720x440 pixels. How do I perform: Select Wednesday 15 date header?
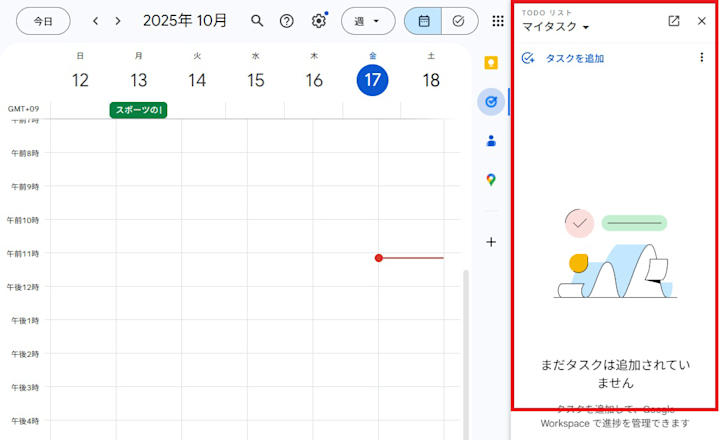pyautogui.click(x=256, y=80)
